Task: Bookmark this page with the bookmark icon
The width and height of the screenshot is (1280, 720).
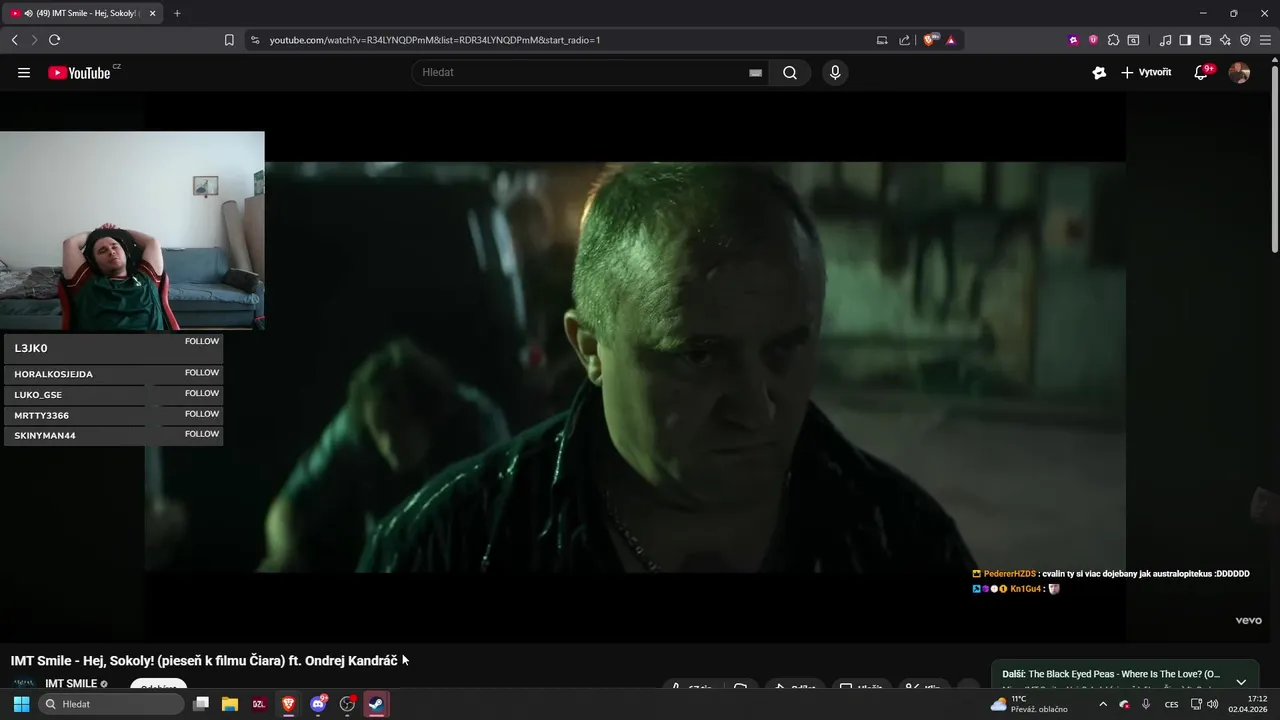Action: 229,40
